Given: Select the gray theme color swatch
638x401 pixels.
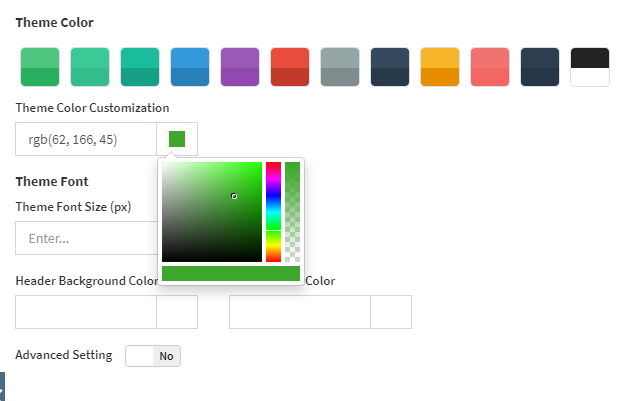Looking at the screenshot, I should pos(340,67).
